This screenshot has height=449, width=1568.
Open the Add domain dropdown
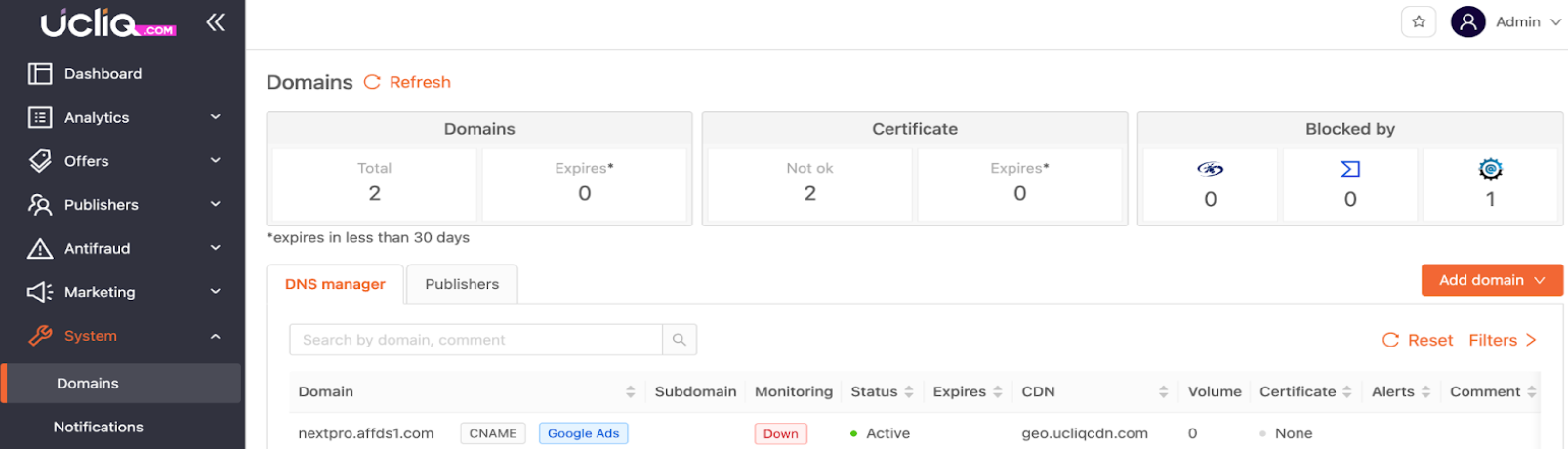pyautogui.click(x=1491, y=280)
